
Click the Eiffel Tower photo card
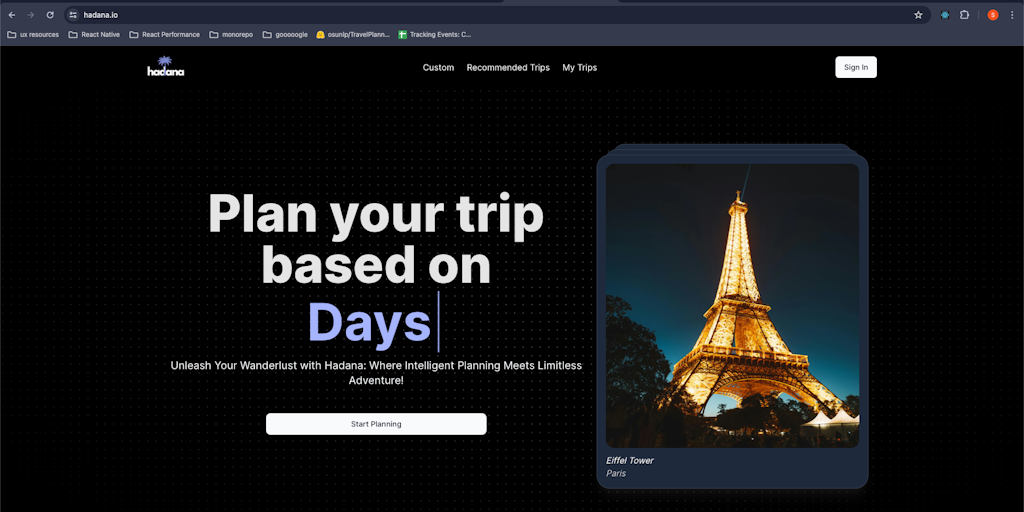pyautogui.click(x=732, y=306)
